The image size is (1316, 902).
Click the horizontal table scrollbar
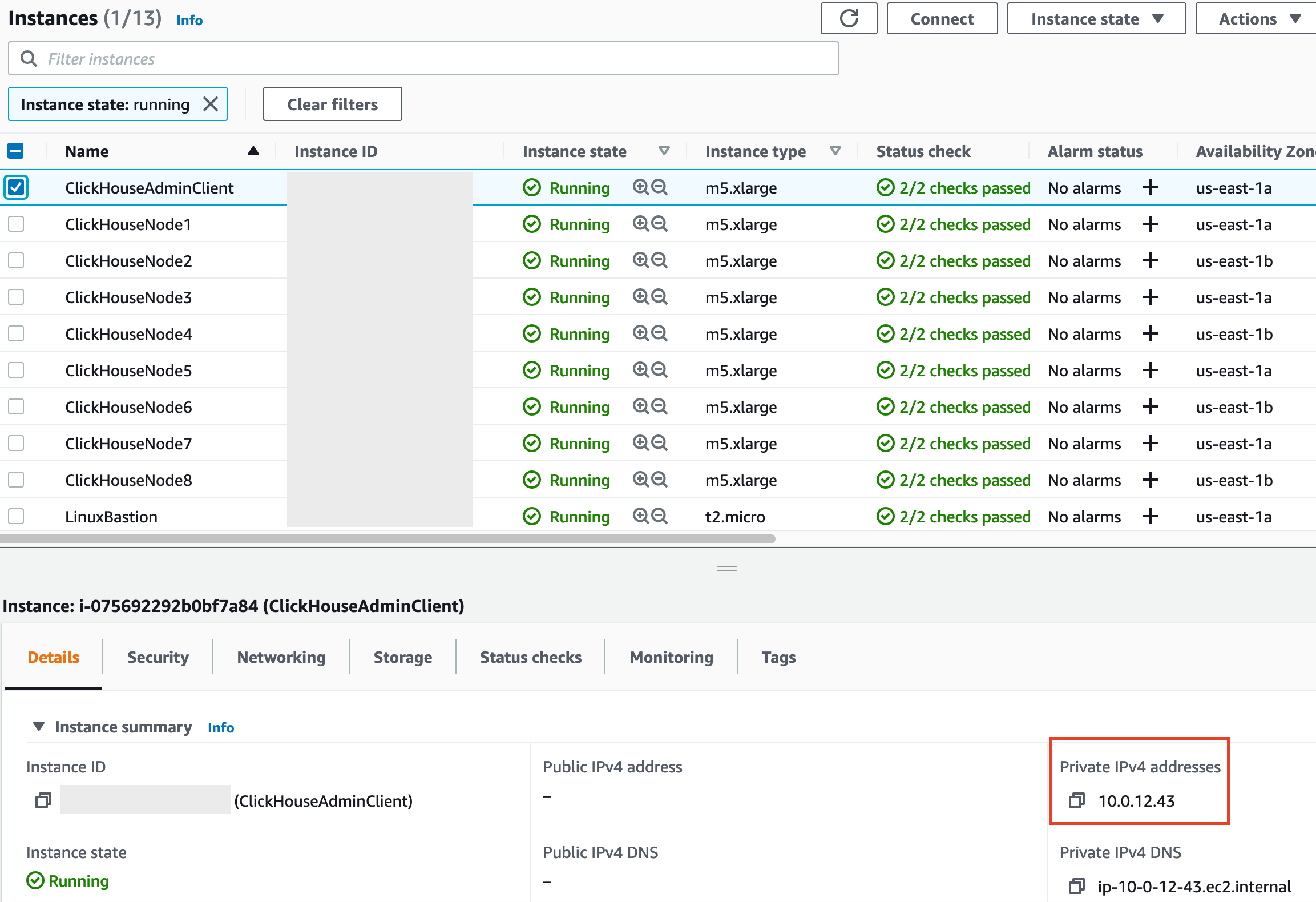(x=387, y=538)
